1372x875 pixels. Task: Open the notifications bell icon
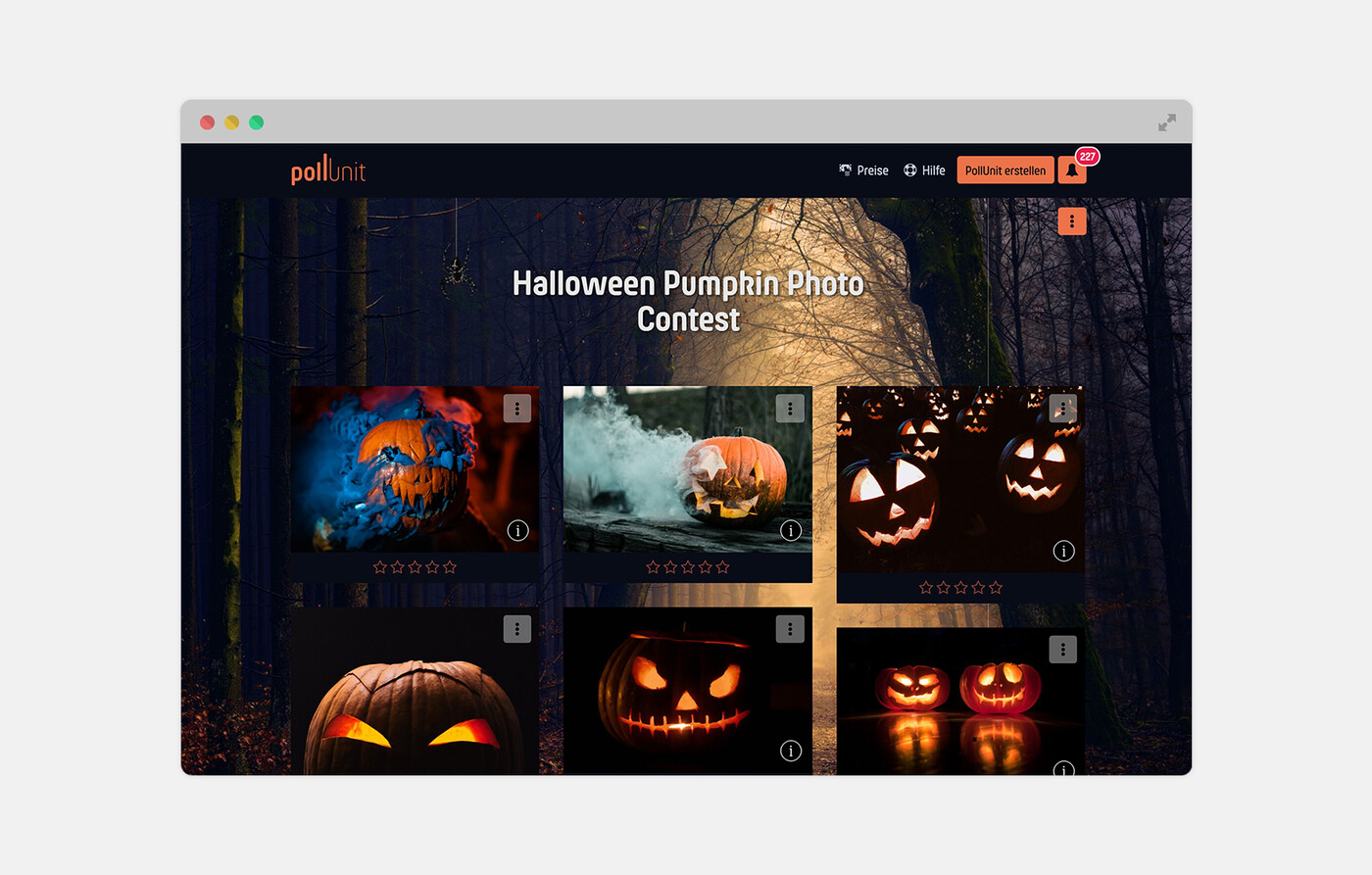click(1071, 170)
